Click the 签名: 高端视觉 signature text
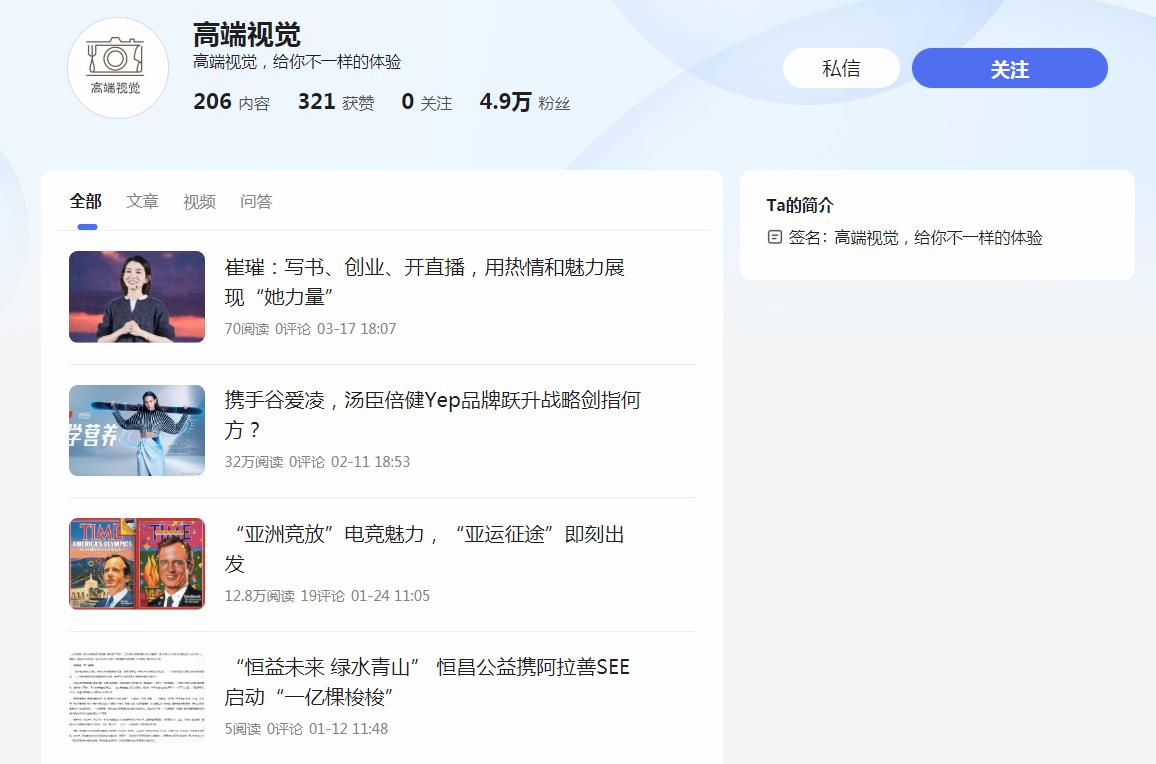1156x764 pixels. tap(916, 237)
